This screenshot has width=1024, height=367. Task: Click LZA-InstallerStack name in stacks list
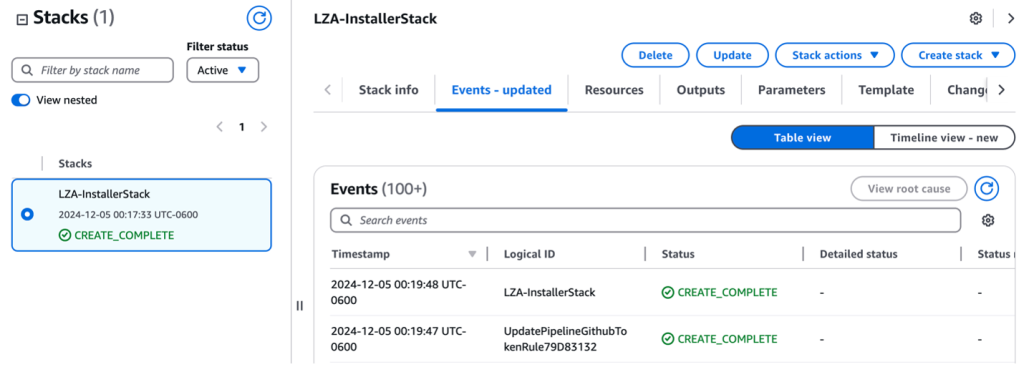pos(104,194)
